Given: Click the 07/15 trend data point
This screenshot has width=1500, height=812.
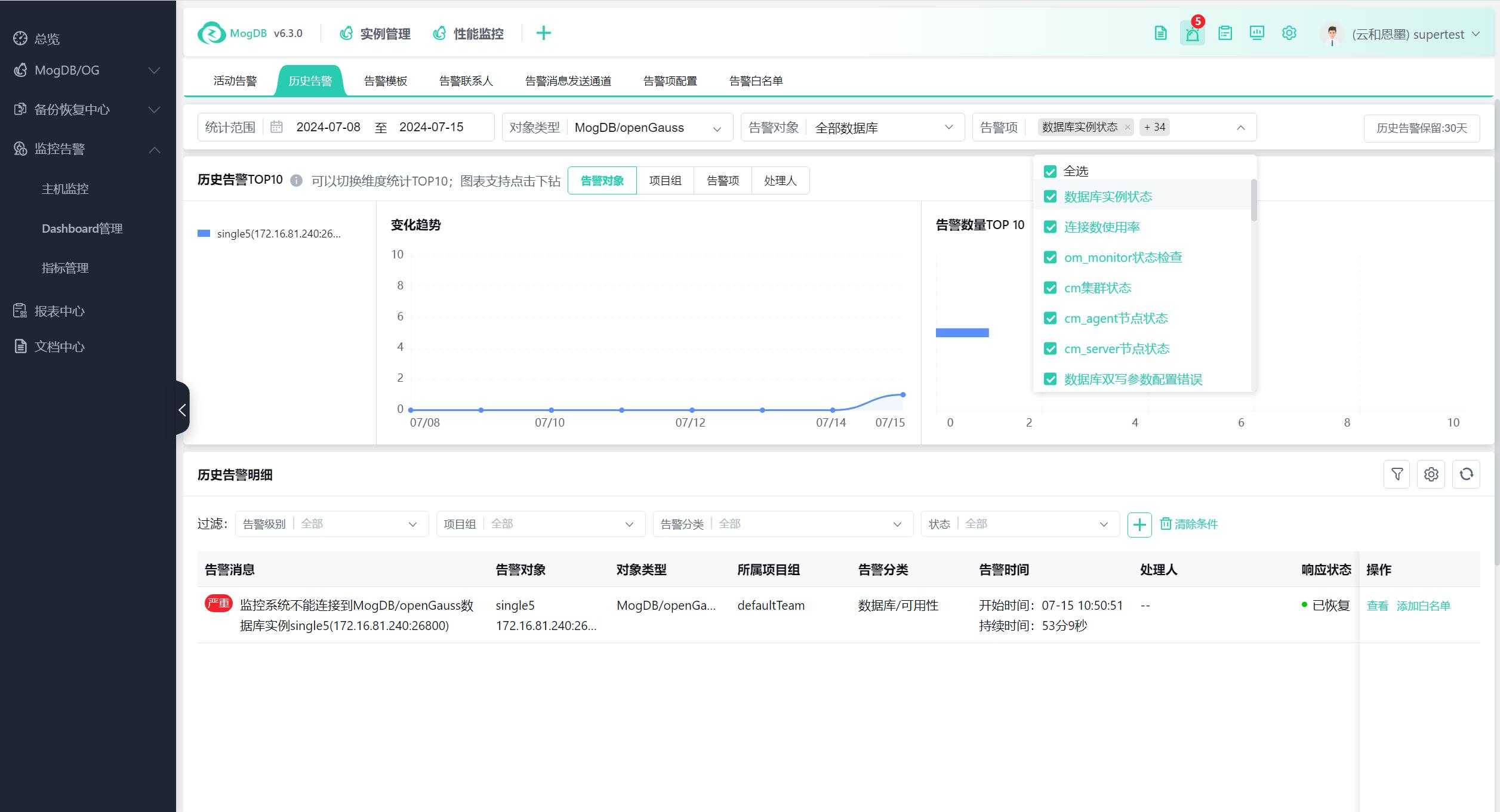Looking at the screenshot, I should pyautogui.click(x=903, y=395).
